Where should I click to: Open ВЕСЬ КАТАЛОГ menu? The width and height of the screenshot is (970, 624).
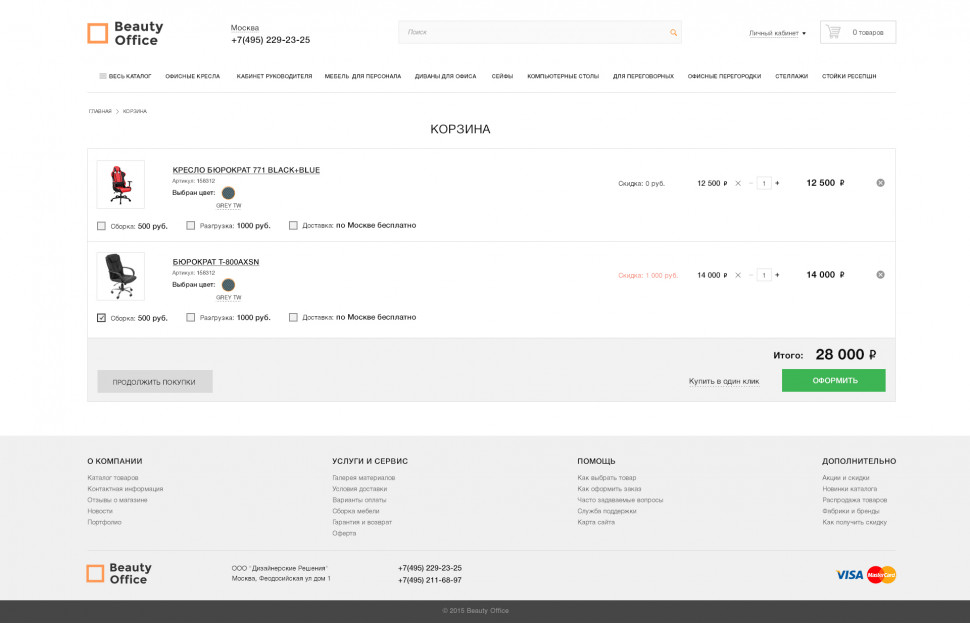[130, 76]
